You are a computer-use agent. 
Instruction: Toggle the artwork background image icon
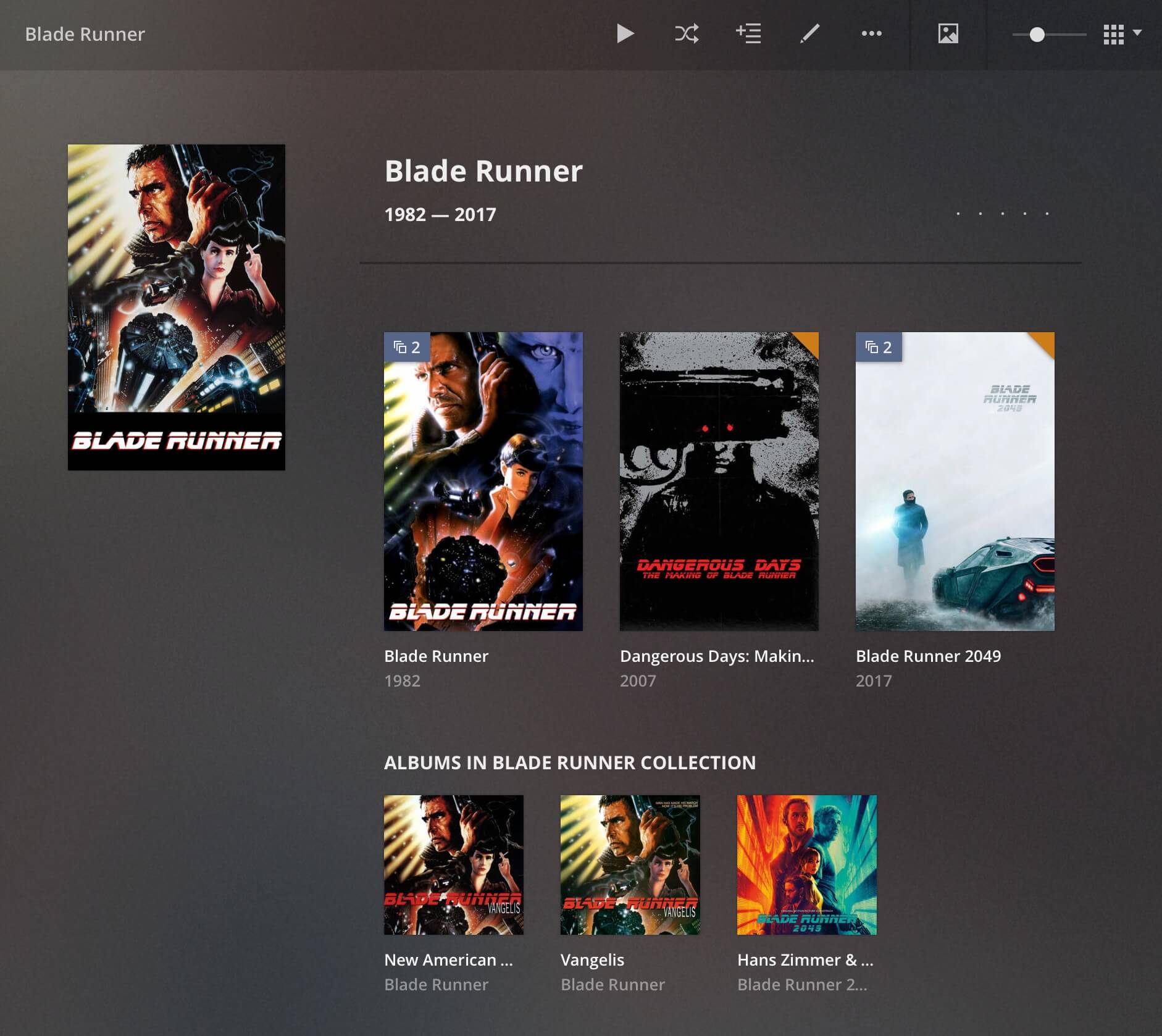[x=948, y=34]
